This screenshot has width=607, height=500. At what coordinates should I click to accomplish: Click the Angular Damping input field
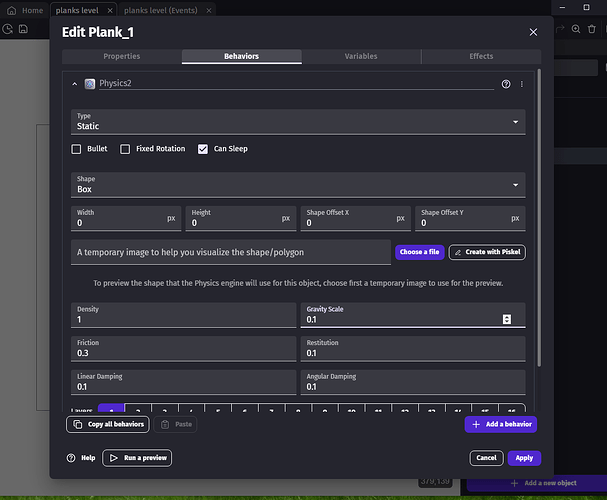pyautogui.click(x=413, y=382)
